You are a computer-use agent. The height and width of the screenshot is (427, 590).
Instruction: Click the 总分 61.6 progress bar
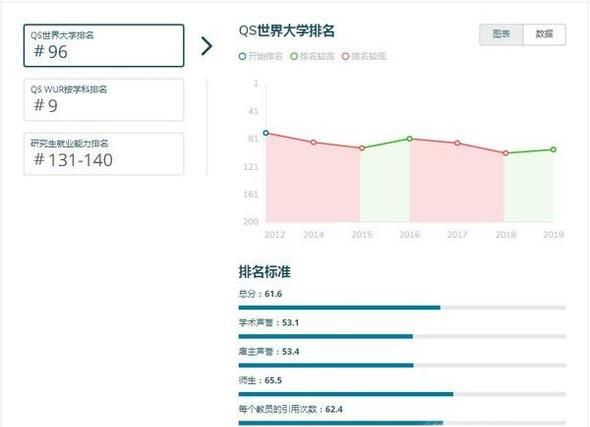coord(402,308)
